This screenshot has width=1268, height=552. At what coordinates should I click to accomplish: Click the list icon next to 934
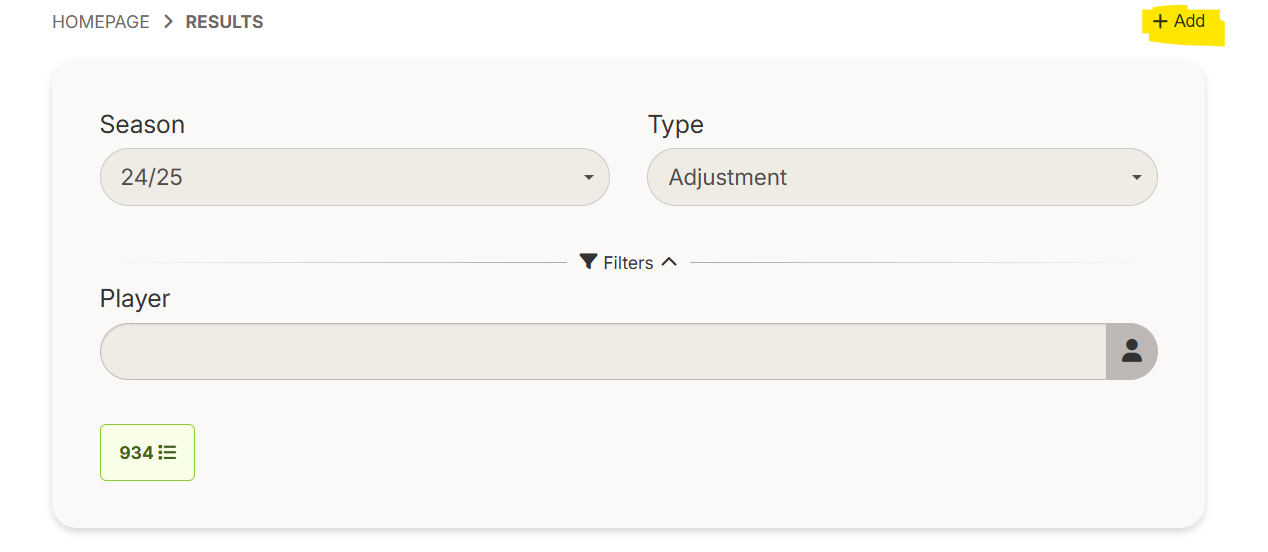click(x=167, y=453)
